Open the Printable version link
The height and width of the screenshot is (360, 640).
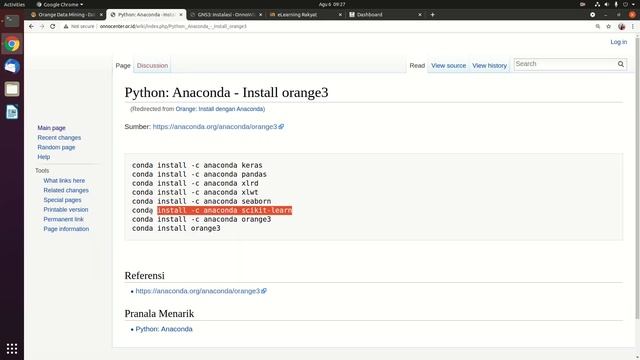pyautogui.click(x=66, y=209)
